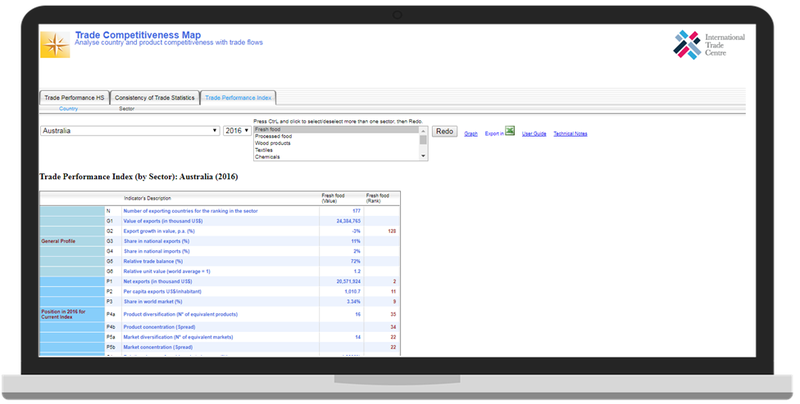The image size is (800, 404).
Task: Click 'Net exports (in thousand US$)' indicator
Action: pyautogui.click(x=158, y=282)
